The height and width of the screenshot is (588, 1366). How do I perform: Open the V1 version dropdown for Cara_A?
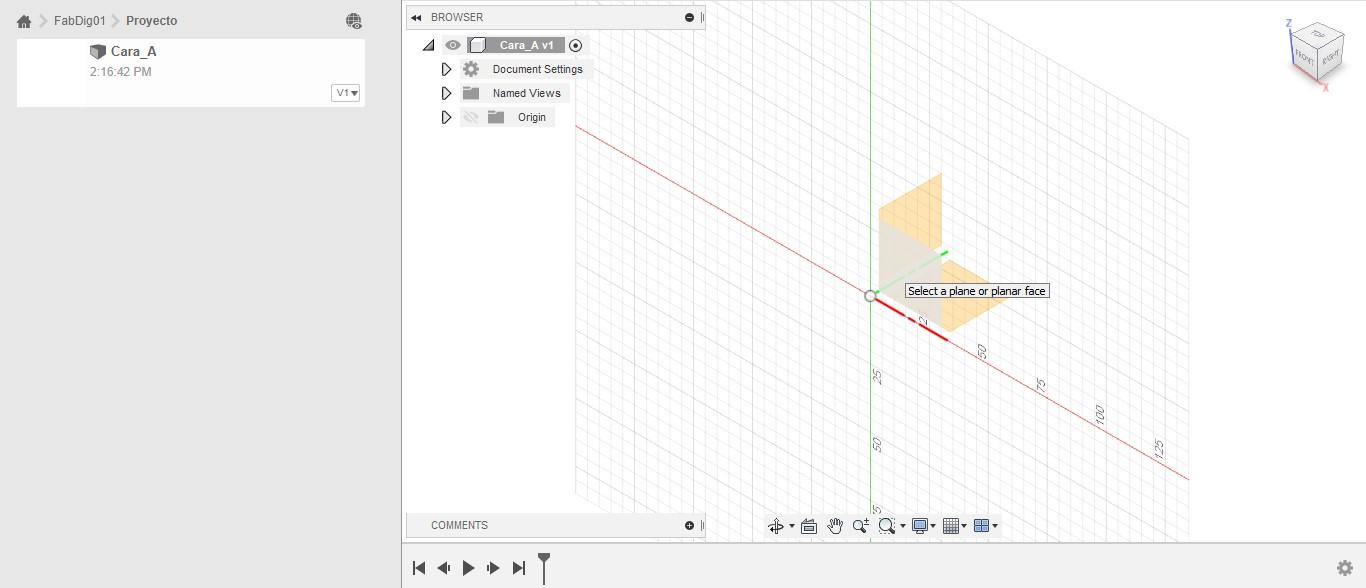[346, 93]
